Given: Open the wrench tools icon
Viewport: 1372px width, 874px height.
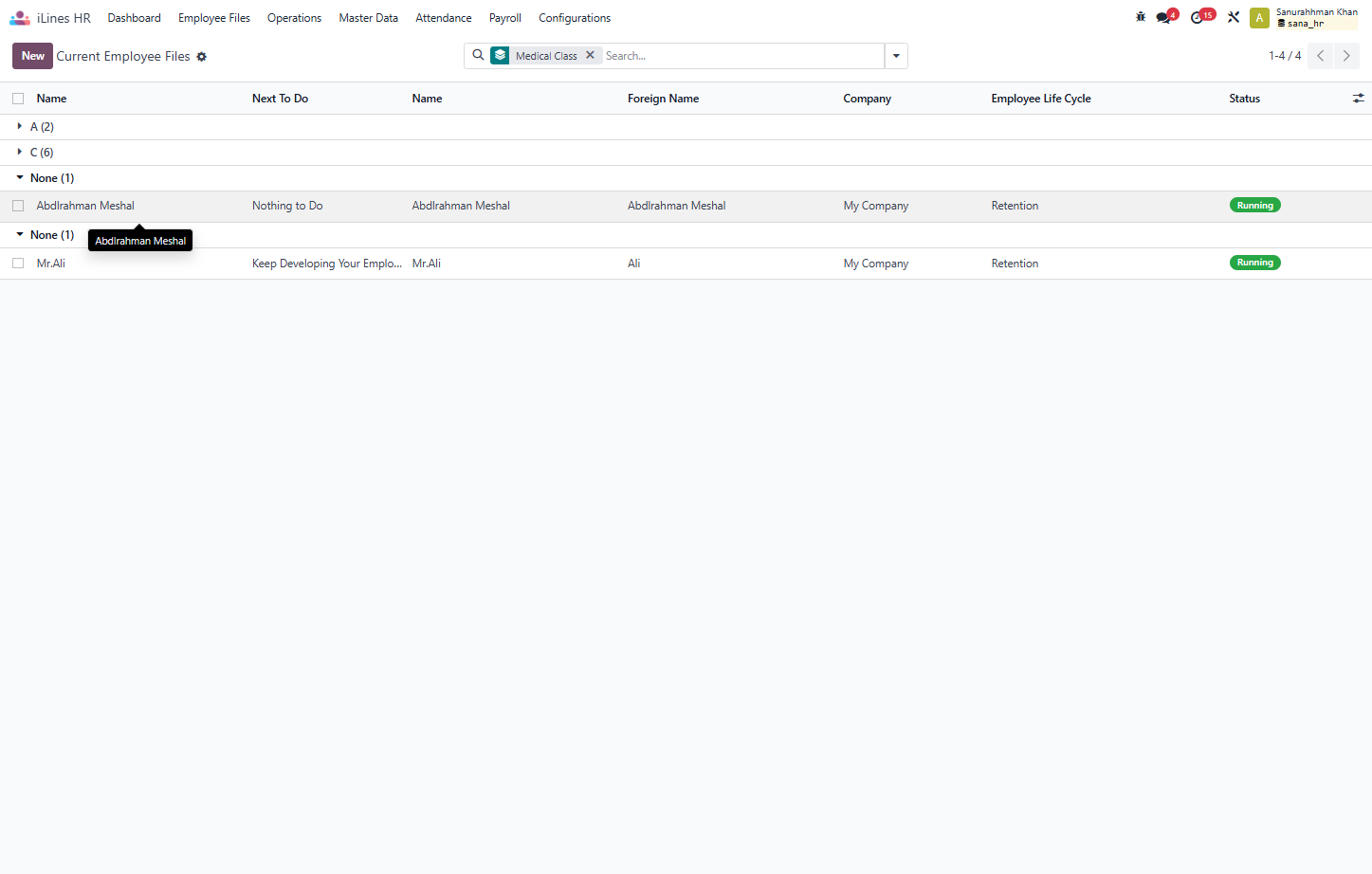Looking at the screenshot, I should click(x=1234, y=17).
